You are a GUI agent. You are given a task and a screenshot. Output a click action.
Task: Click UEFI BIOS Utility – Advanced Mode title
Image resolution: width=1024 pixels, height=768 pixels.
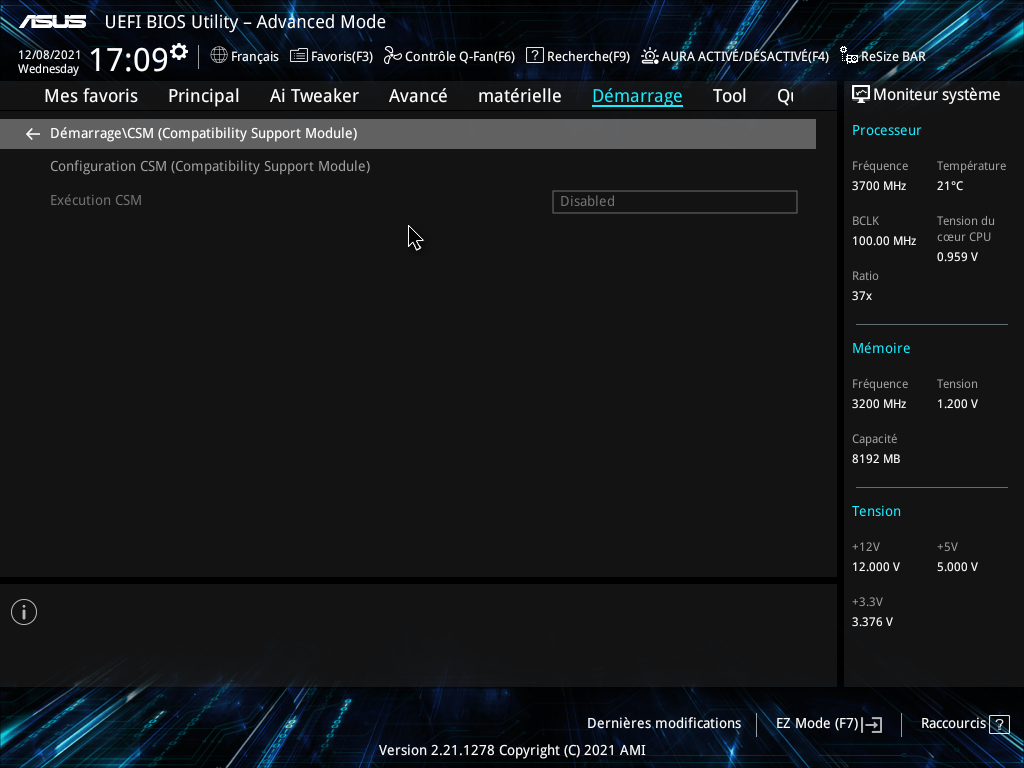pos(246,22)
